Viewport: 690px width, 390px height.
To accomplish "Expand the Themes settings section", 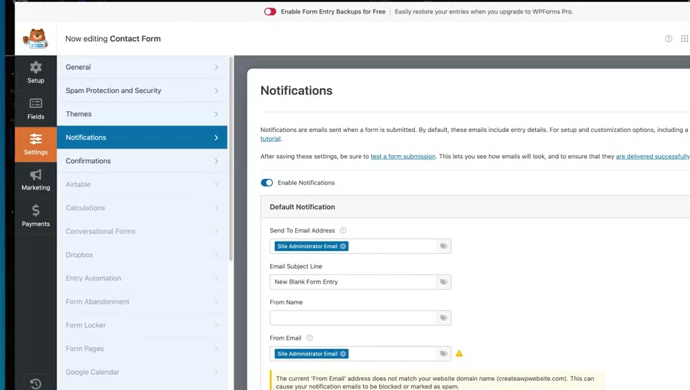I will pyautogui.click(x=142, y=114).
